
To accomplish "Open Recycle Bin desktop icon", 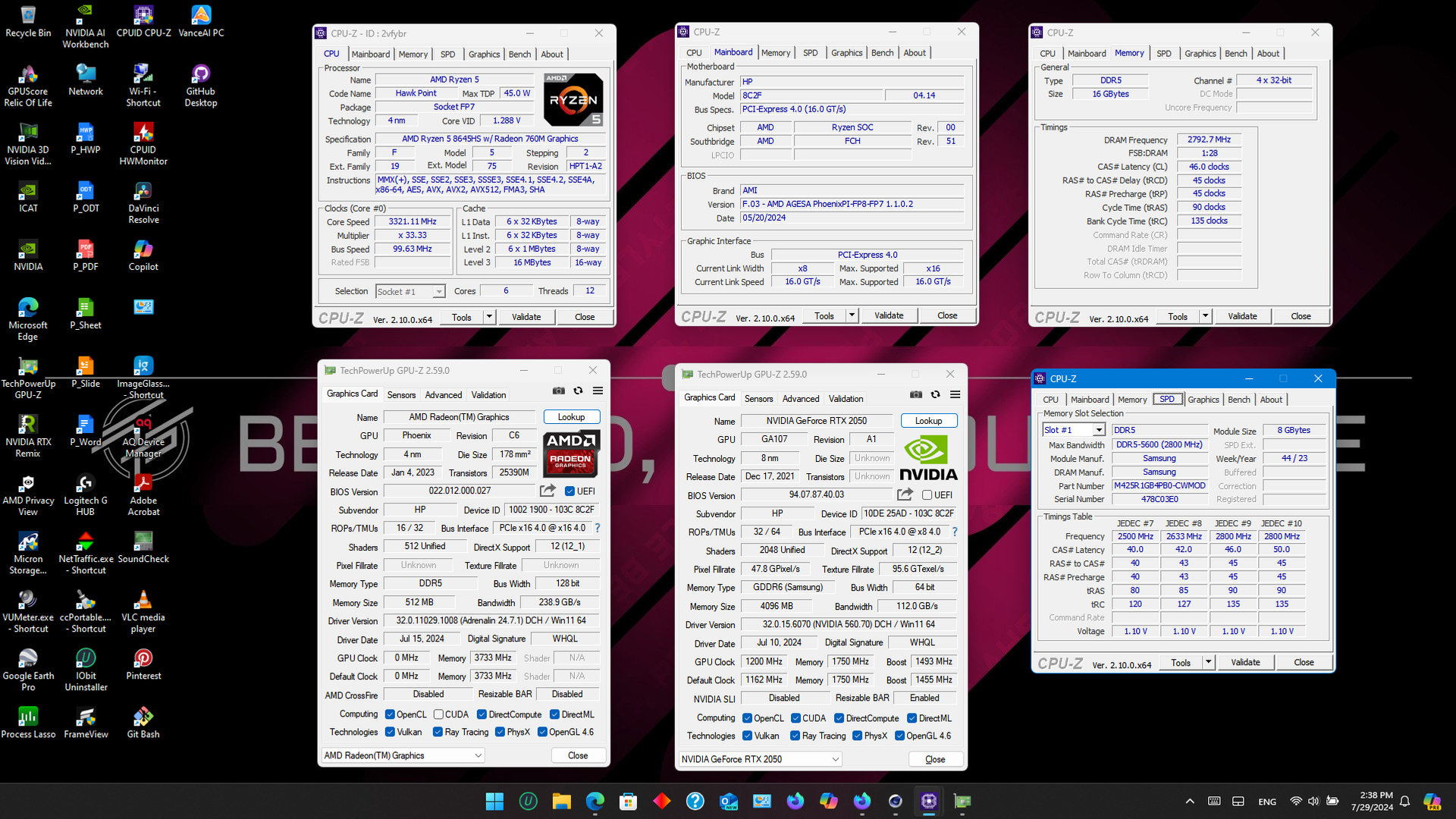I will click(28, 21).
